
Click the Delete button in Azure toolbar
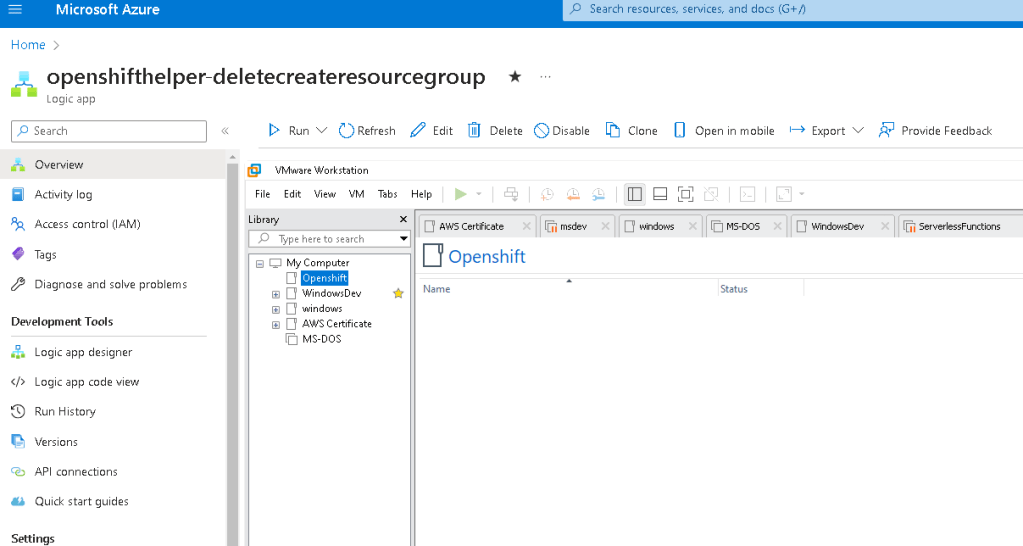point(495,130)
